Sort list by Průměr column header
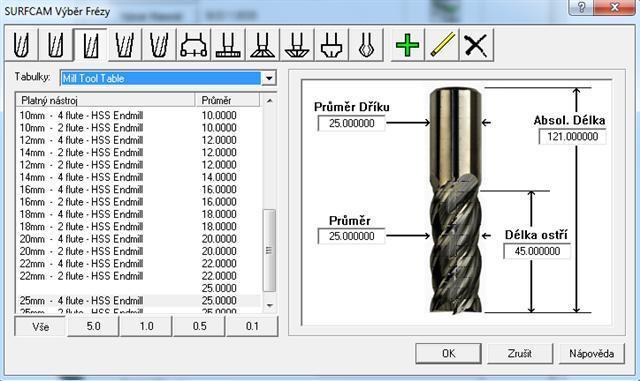Image resolution: width=640 pixels, height=381 pixels. click(227, 100)
